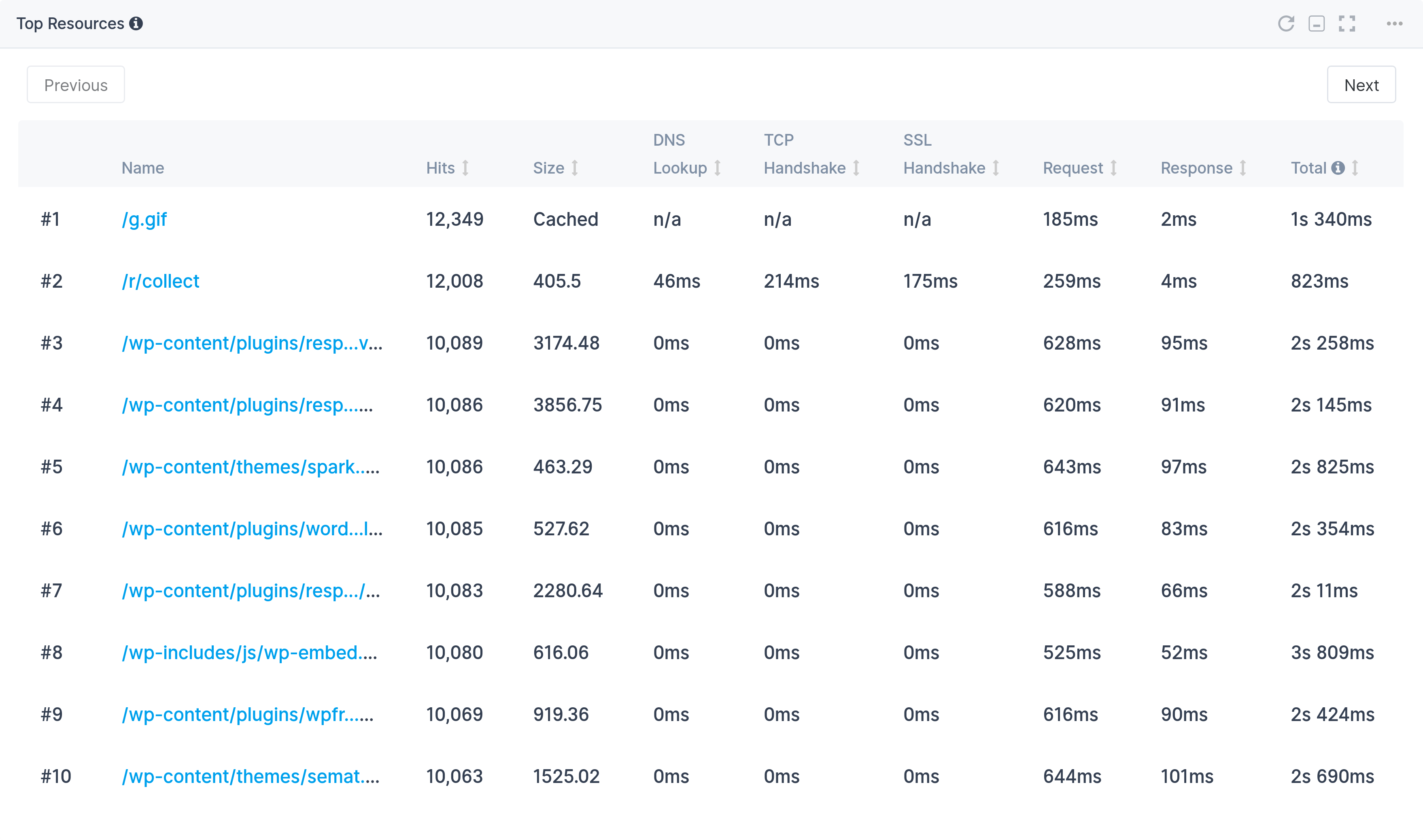Image resolution: width=1423 pixels, height=840 pixels.
Task: Click the DNS Lookup header label
Action: pyautogui.click(x=680, y=154)
